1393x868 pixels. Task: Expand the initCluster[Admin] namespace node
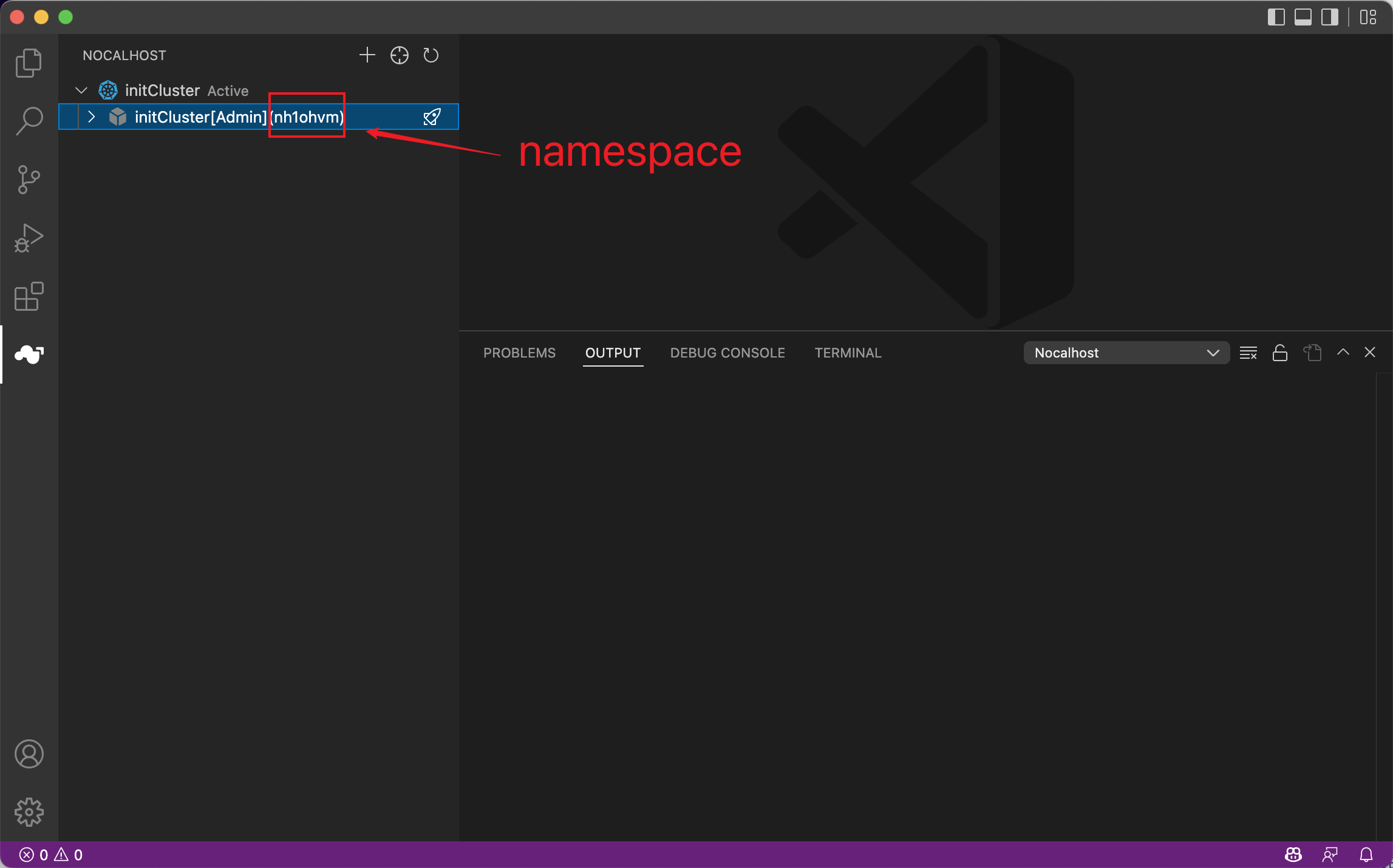click(92, 117)
